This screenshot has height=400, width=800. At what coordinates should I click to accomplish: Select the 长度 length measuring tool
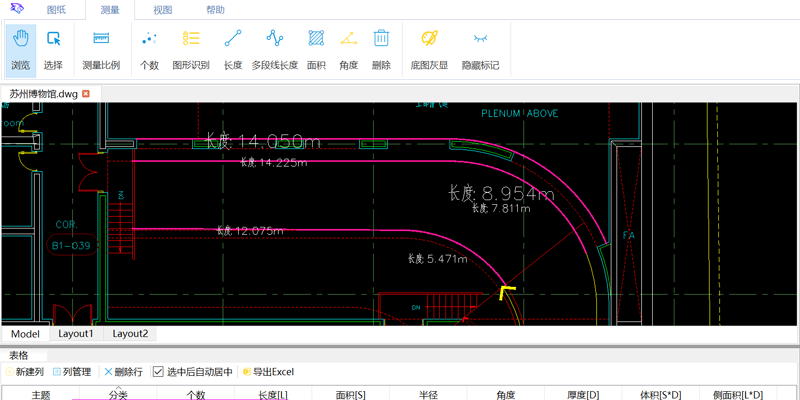[233, 51]
